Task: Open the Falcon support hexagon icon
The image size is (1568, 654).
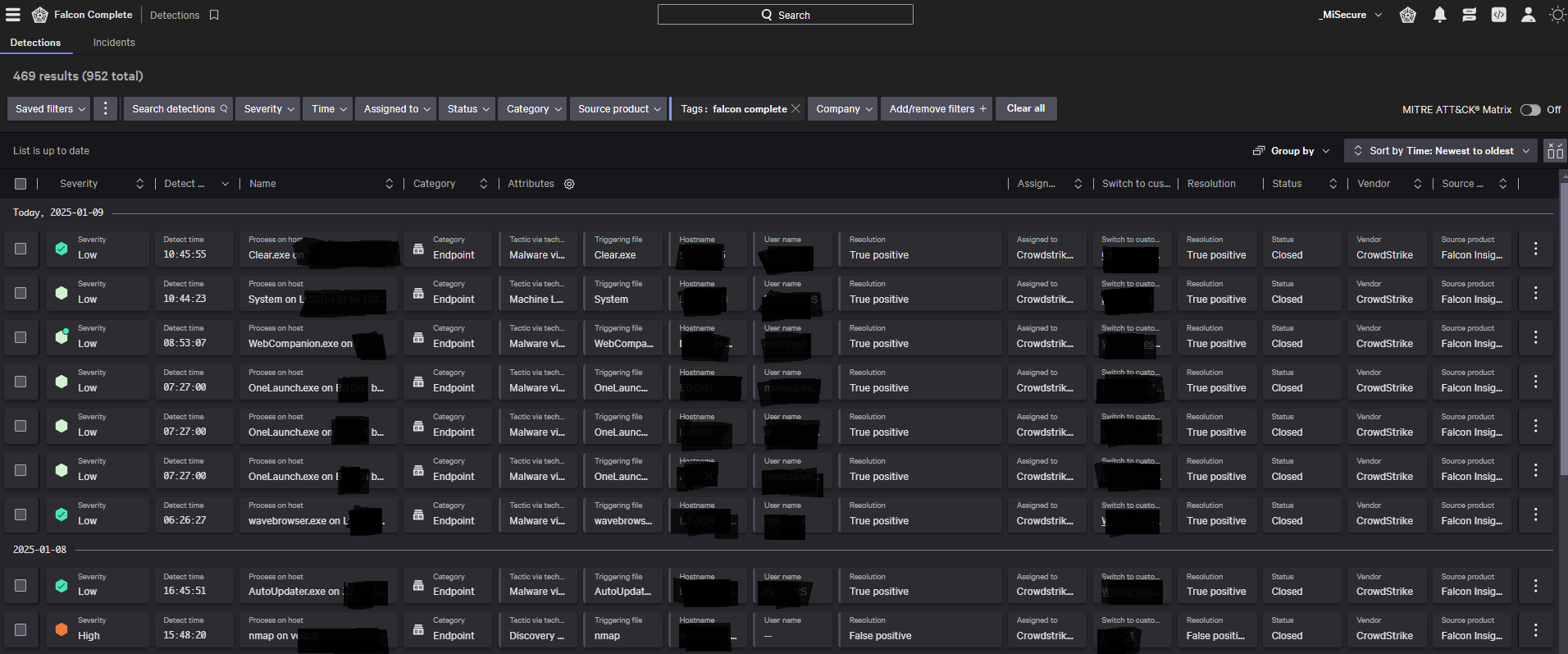Action: coord(1408,15)
